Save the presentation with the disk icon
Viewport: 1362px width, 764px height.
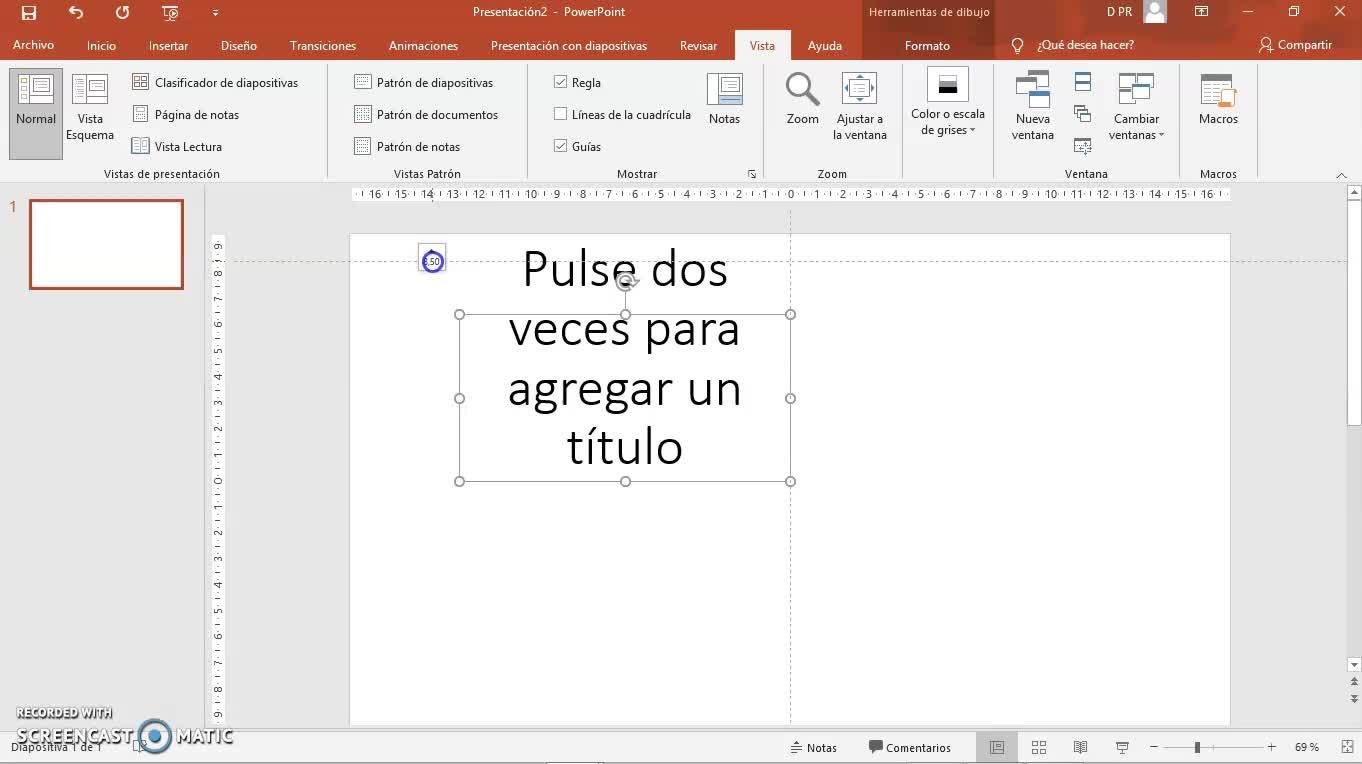point(29,12)
